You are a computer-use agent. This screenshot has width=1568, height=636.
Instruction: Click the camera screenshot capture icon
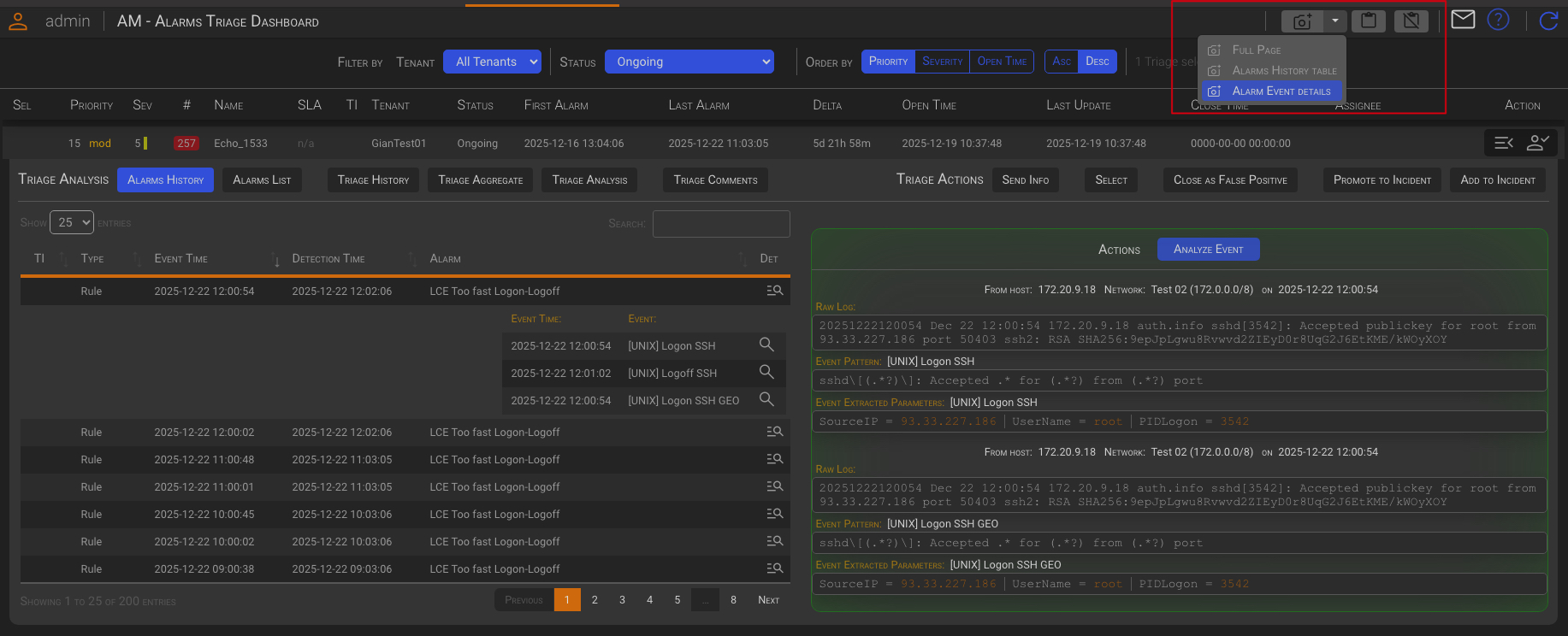point(1302,21)
